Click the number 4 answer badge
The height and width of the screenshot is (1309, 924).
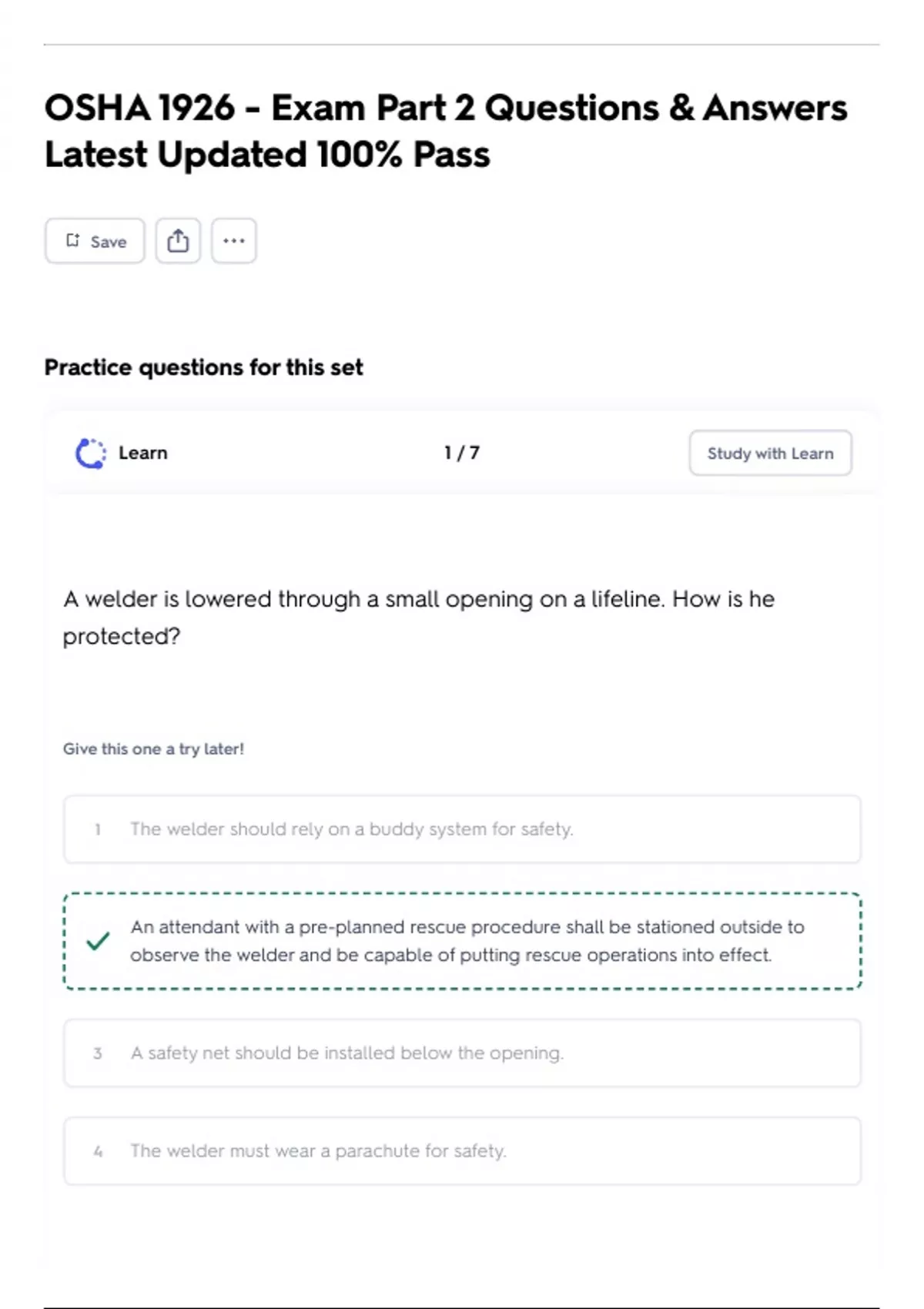(x=98, y=1152)
